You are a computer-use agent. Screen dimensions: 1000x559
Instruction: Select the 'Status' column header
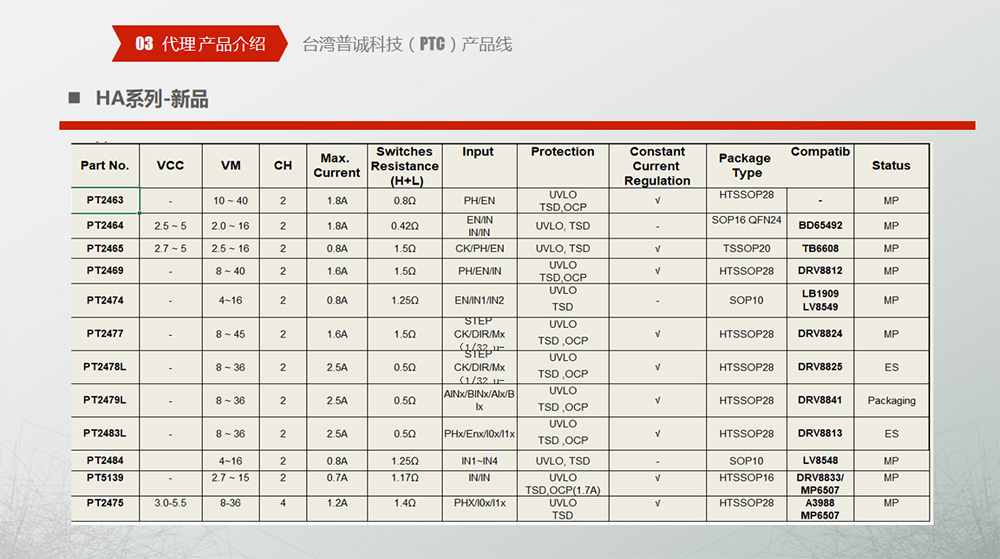891,166
